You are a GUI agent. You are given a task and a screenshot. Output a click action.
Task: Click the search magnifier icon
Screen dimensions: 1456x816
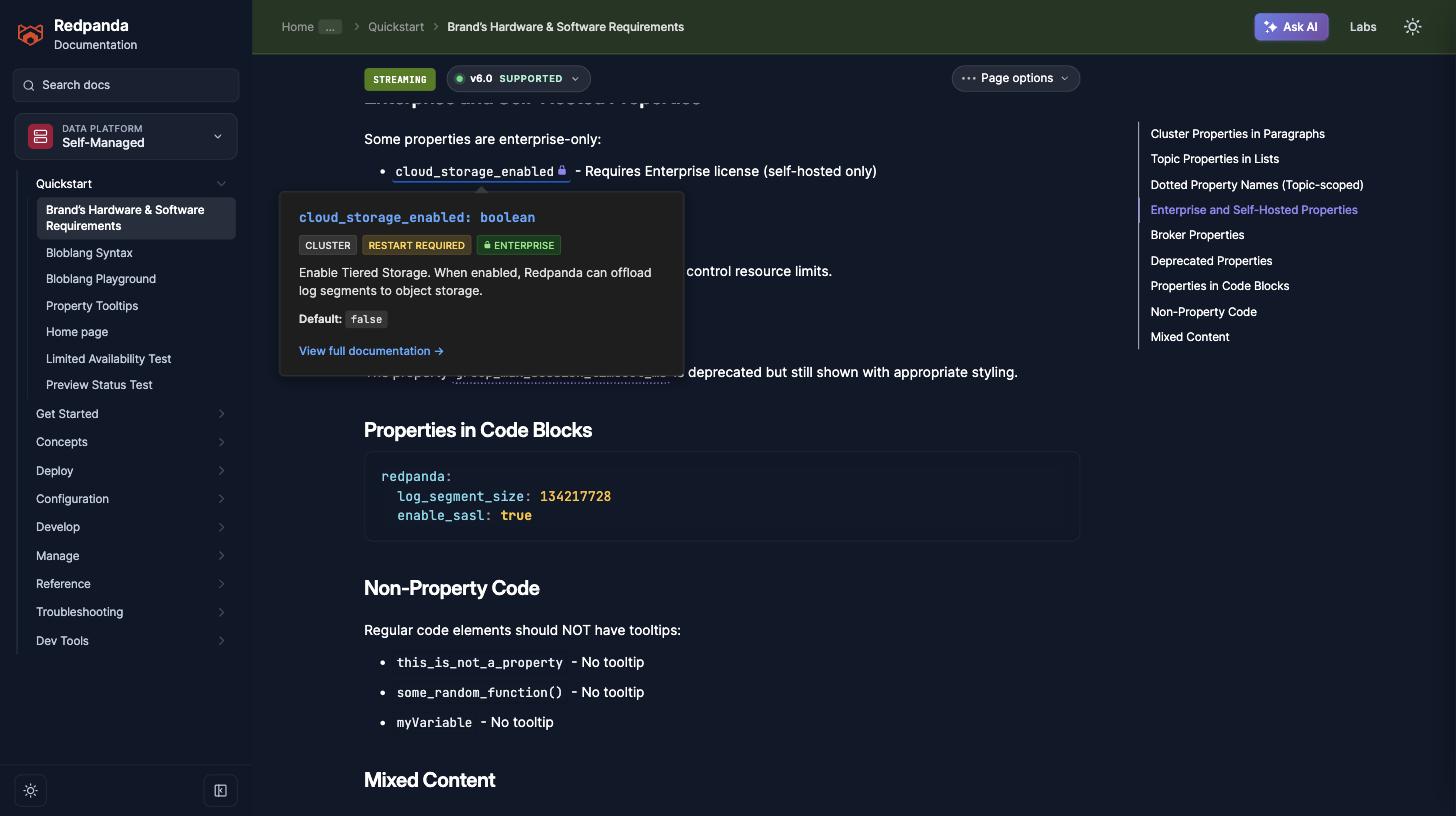[x=29, y=85]
